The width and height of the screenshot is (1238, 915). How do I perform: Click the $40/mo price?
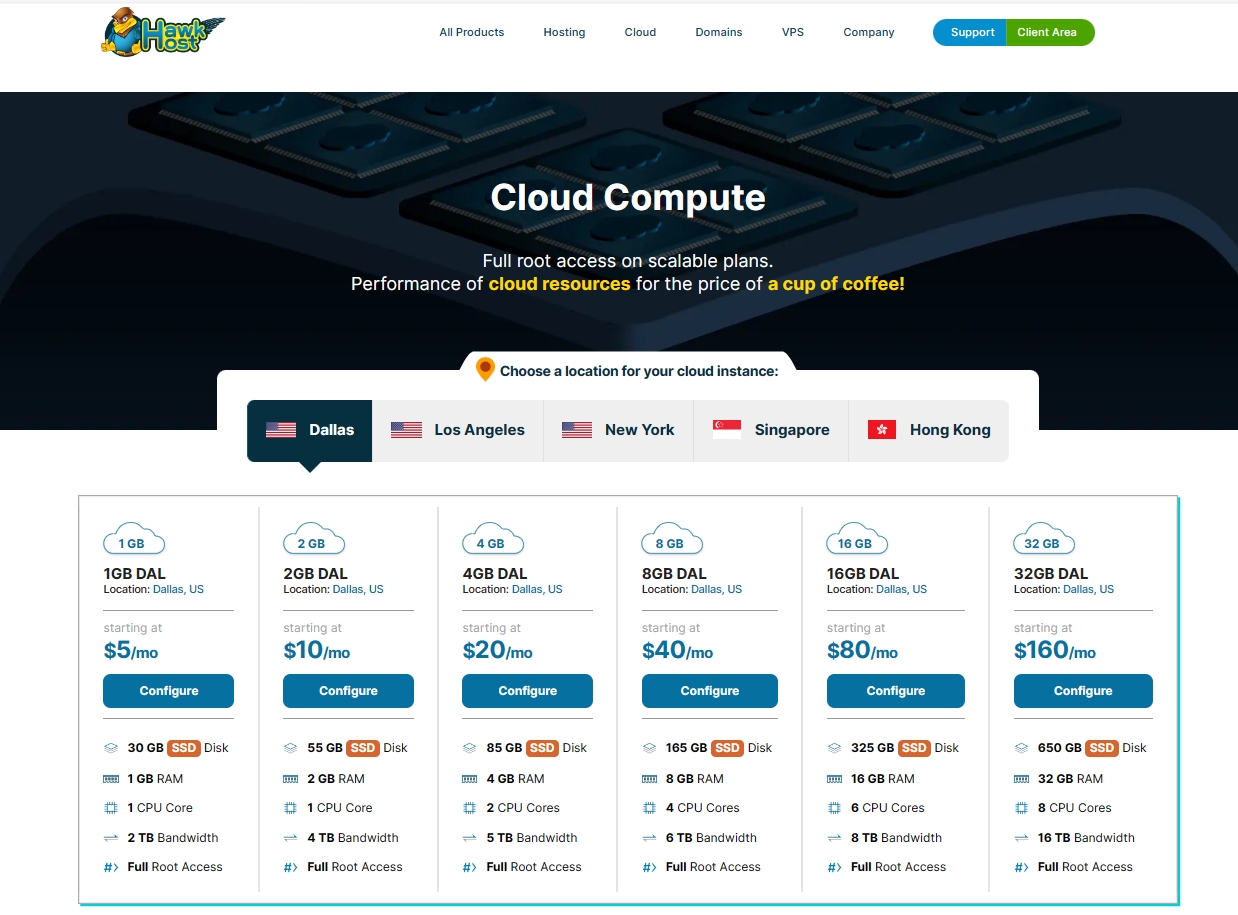click(x=677, y=651)
